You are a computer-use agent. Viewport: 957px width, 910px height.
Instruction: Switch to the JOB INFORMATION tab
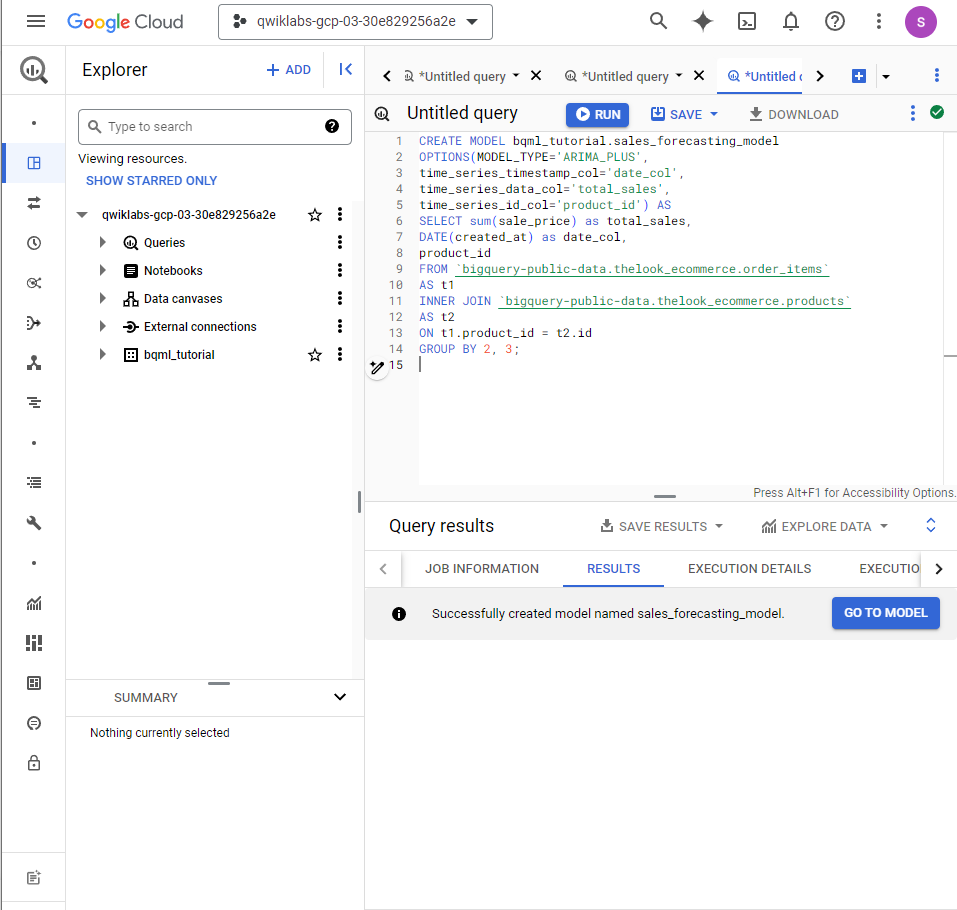click(482, 569)
